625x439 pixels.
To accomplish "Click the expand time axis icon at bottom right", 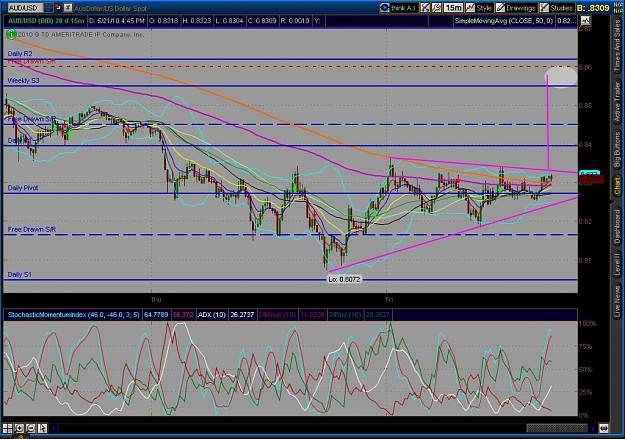I will point(604,429).
